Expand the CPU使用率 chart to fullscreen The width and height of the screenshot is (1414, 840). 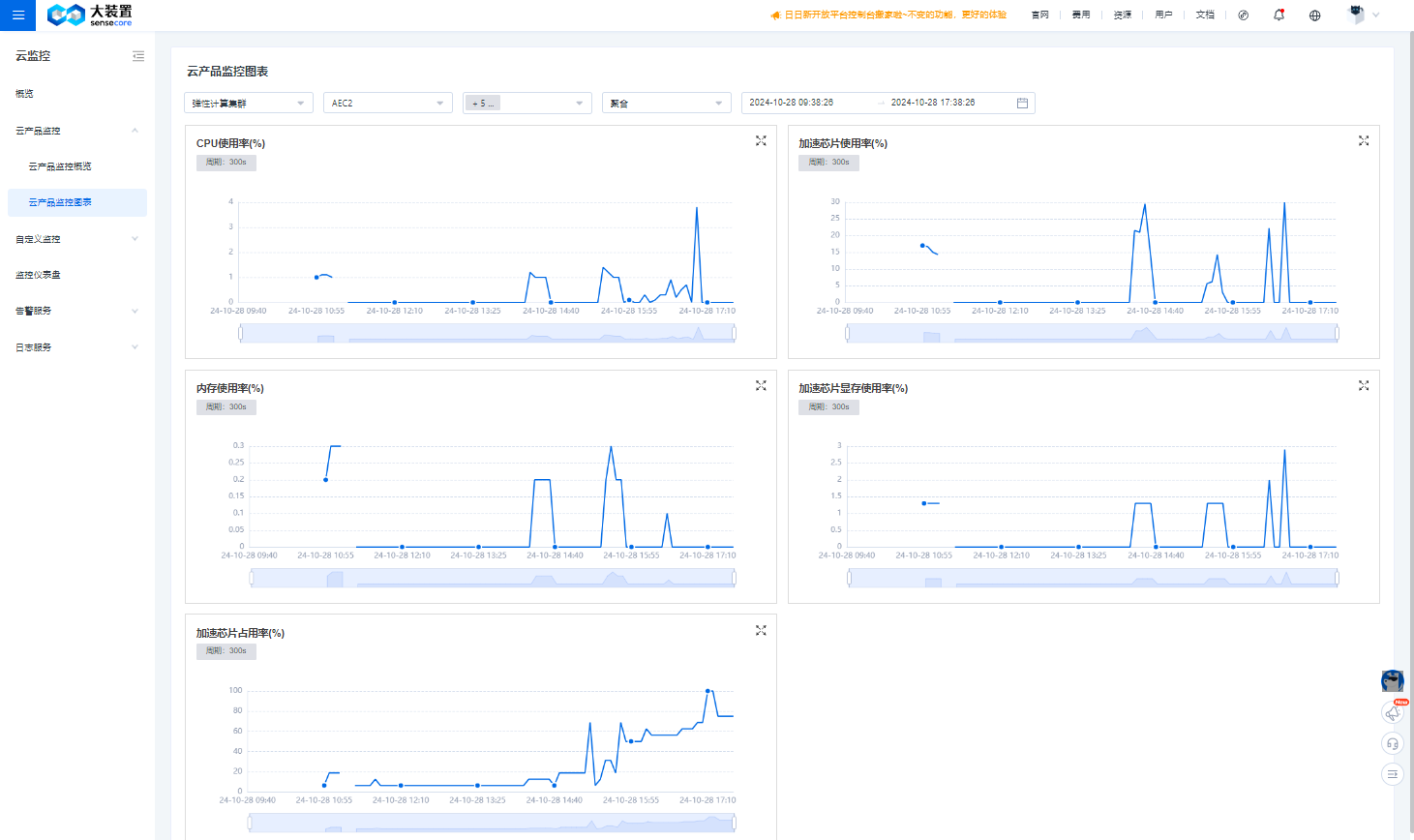click(761, 141)
